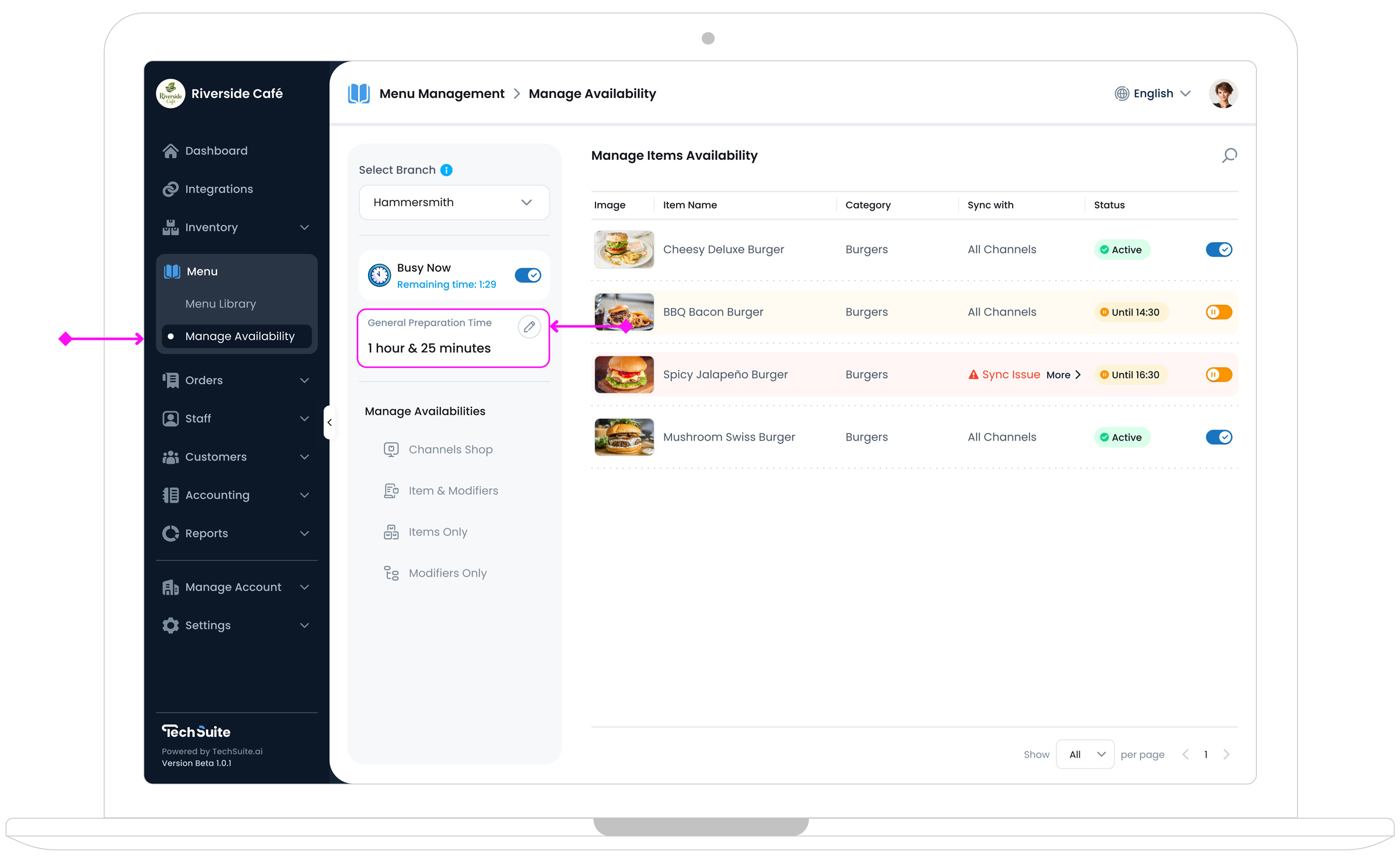
Task: Open the Show per page selector
Action: [1085, 754]
